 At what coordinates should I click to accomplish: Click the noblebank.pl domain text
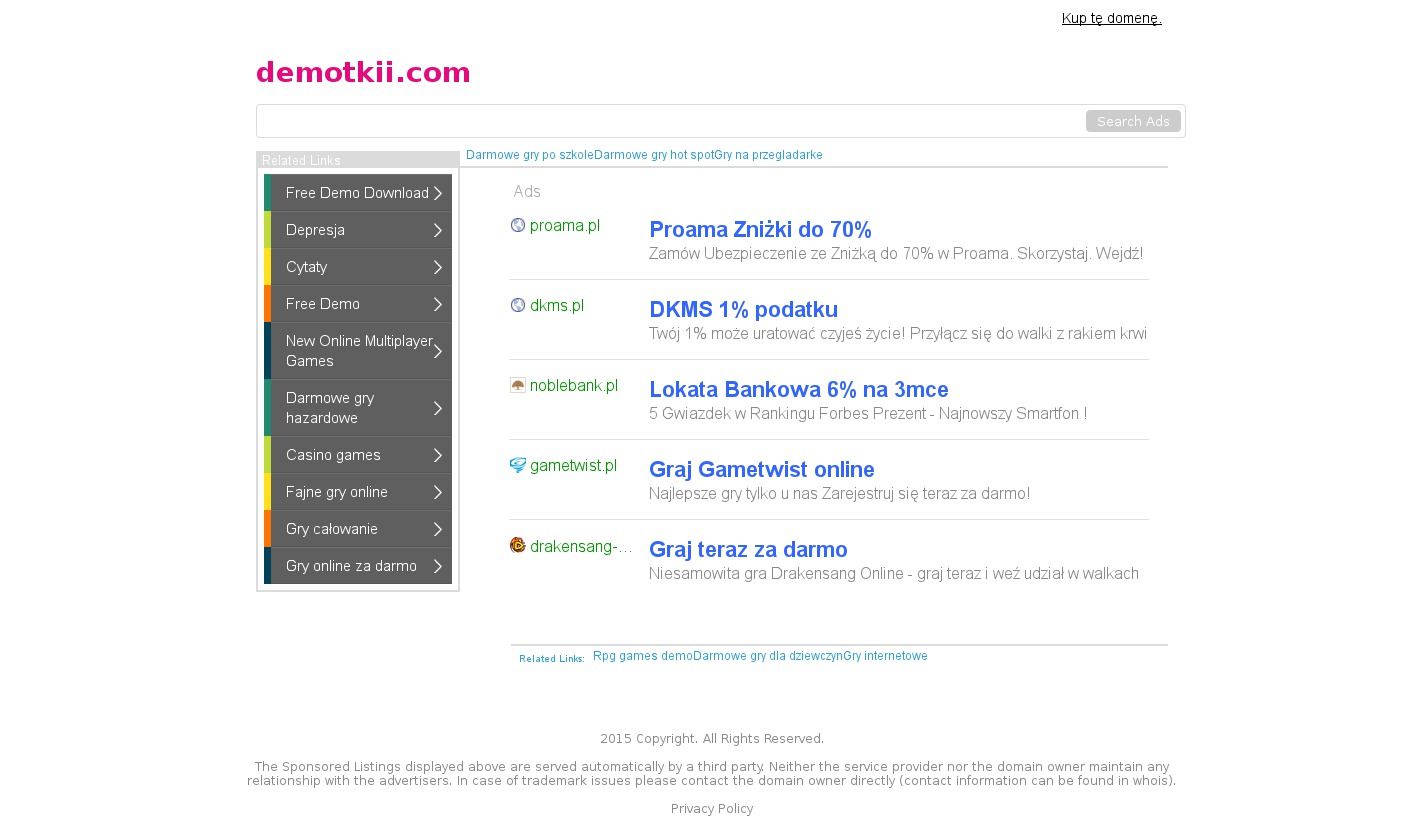point(574,385)
